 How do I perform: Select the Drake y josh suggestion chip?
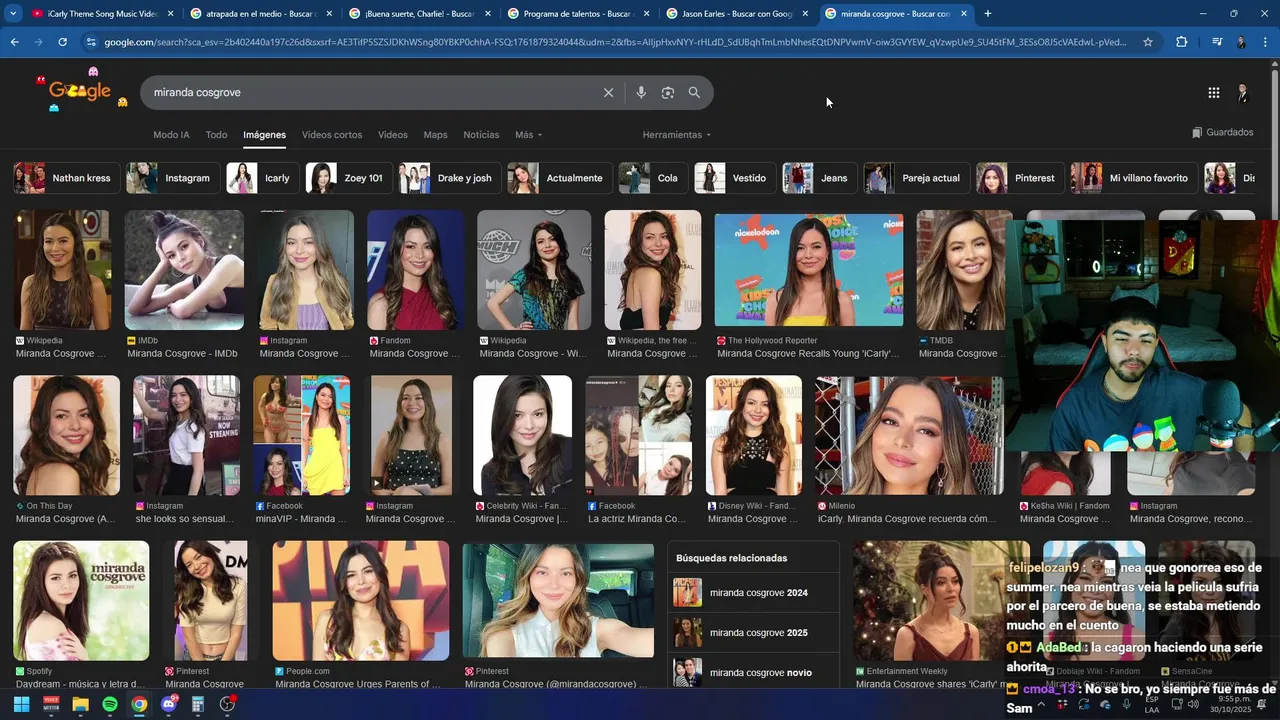pos(450,178)
